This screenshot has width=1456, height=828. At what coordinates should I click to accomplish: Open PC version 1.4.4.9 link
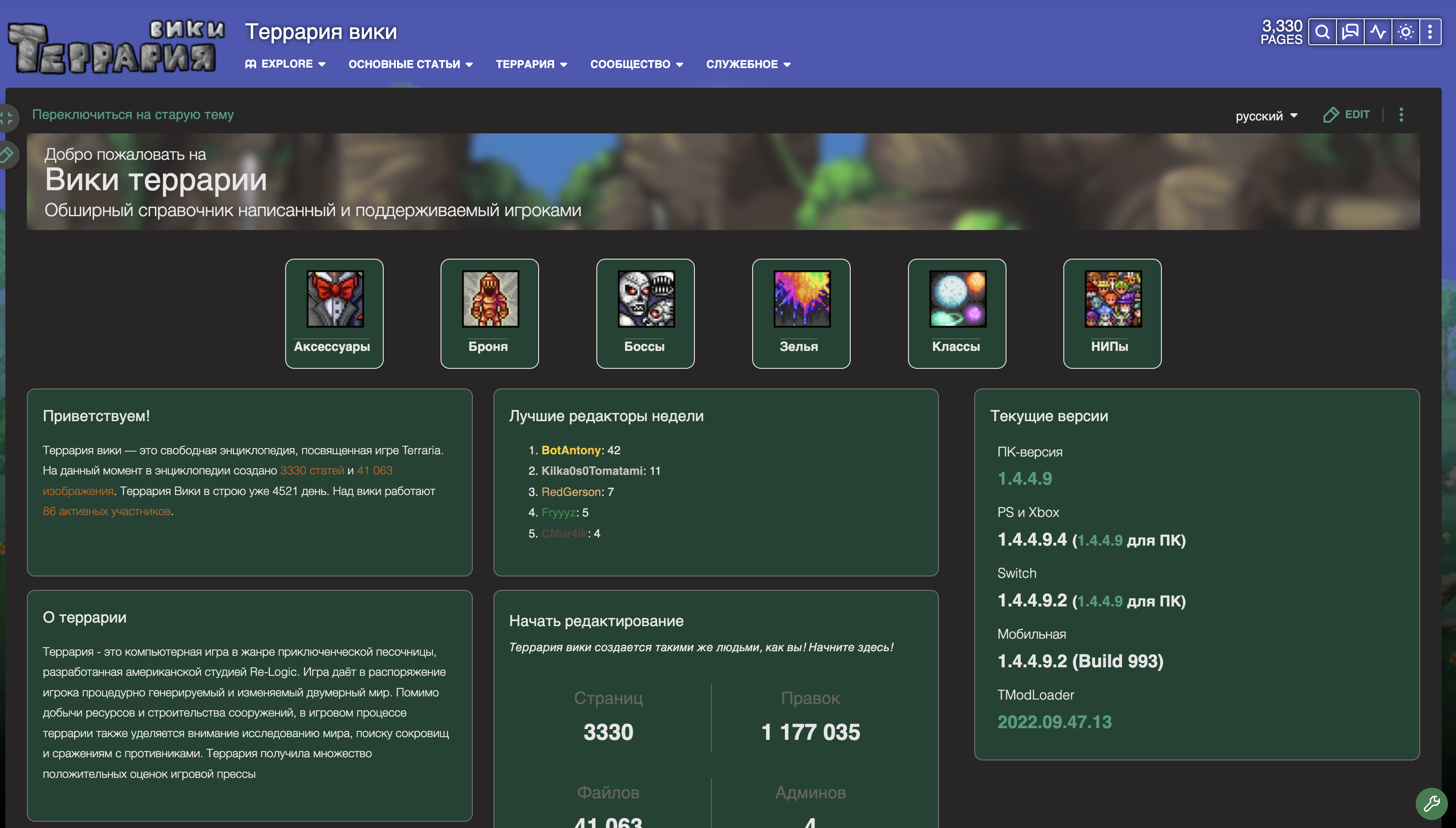1024,479
